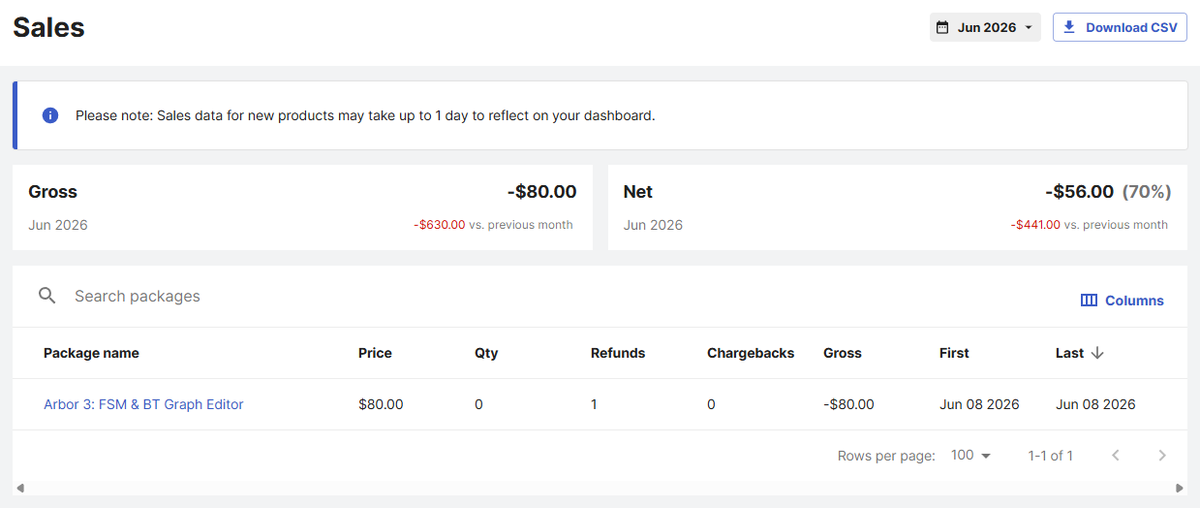Sort by the Gross column header
Viewport: 1200px width, 508px height.
842,353
